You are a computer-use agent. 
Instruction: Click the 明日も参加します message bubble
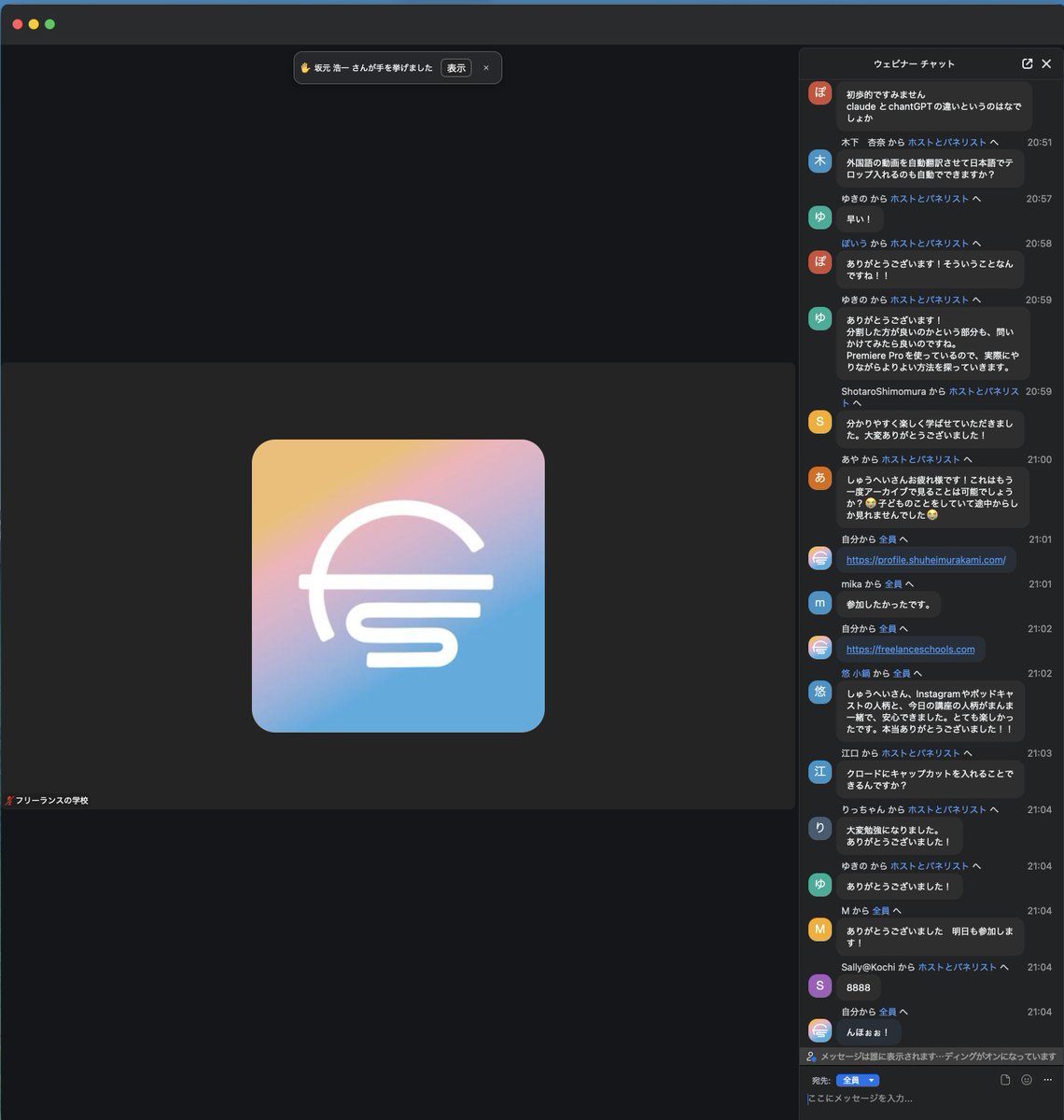click(931, 937)
